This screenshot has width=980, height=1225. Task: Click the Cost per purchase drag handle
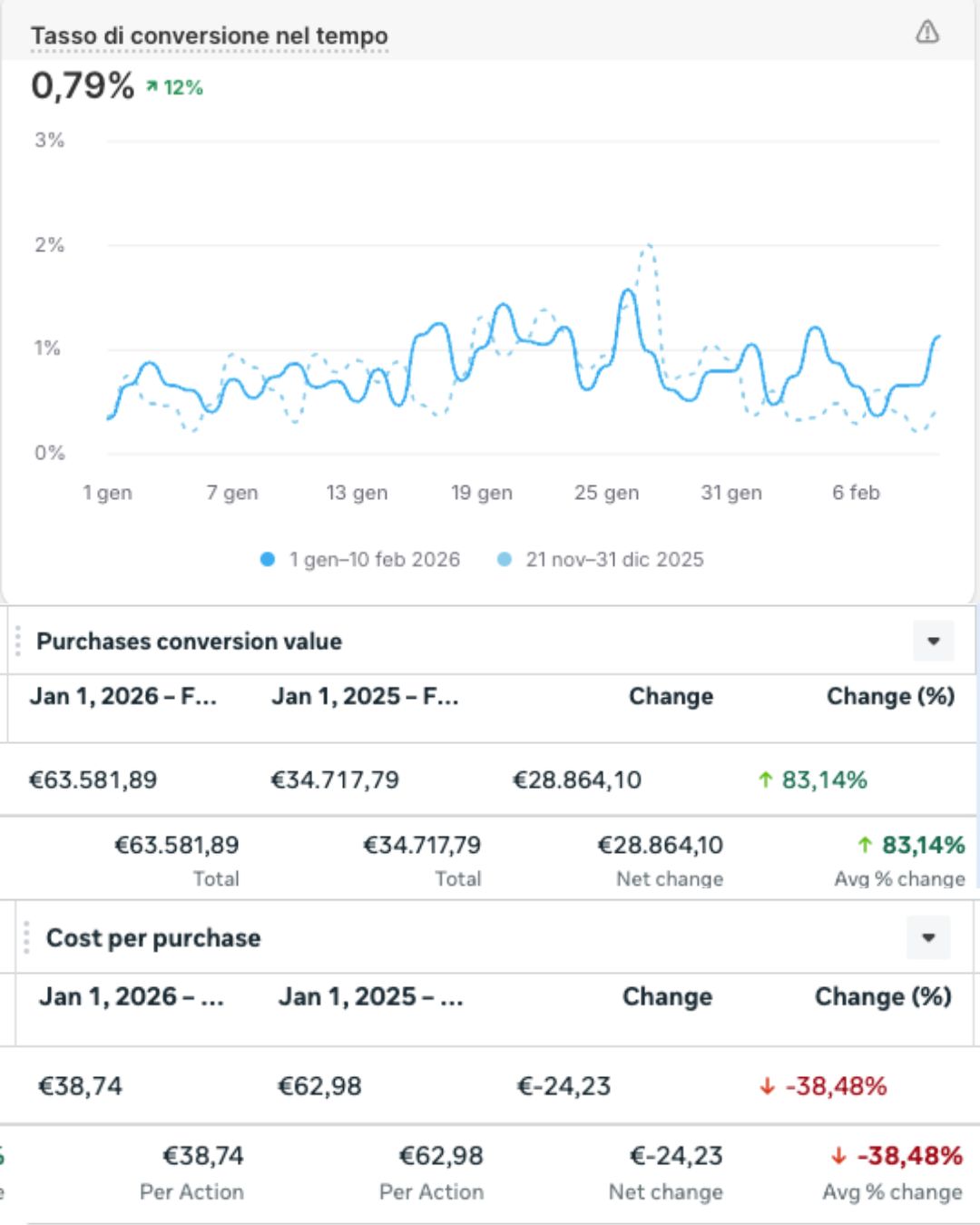click(26, 937)
